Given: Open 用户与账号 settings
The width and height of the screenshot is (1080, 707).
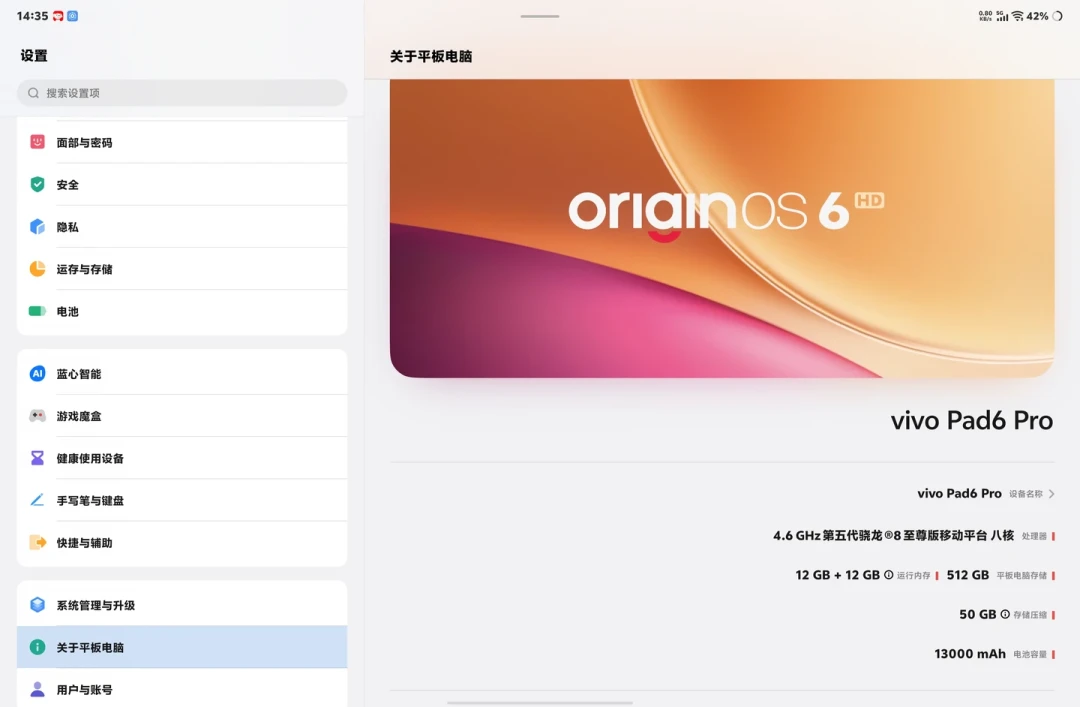Looking at the screenshot, I should pos(182,688).
